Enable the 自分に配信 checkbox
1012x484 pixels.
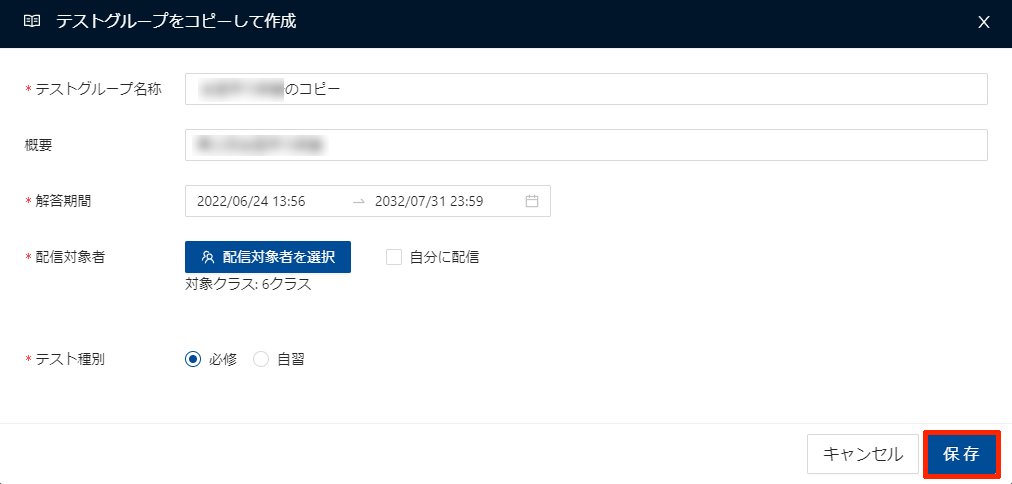(x=394, y=257)
